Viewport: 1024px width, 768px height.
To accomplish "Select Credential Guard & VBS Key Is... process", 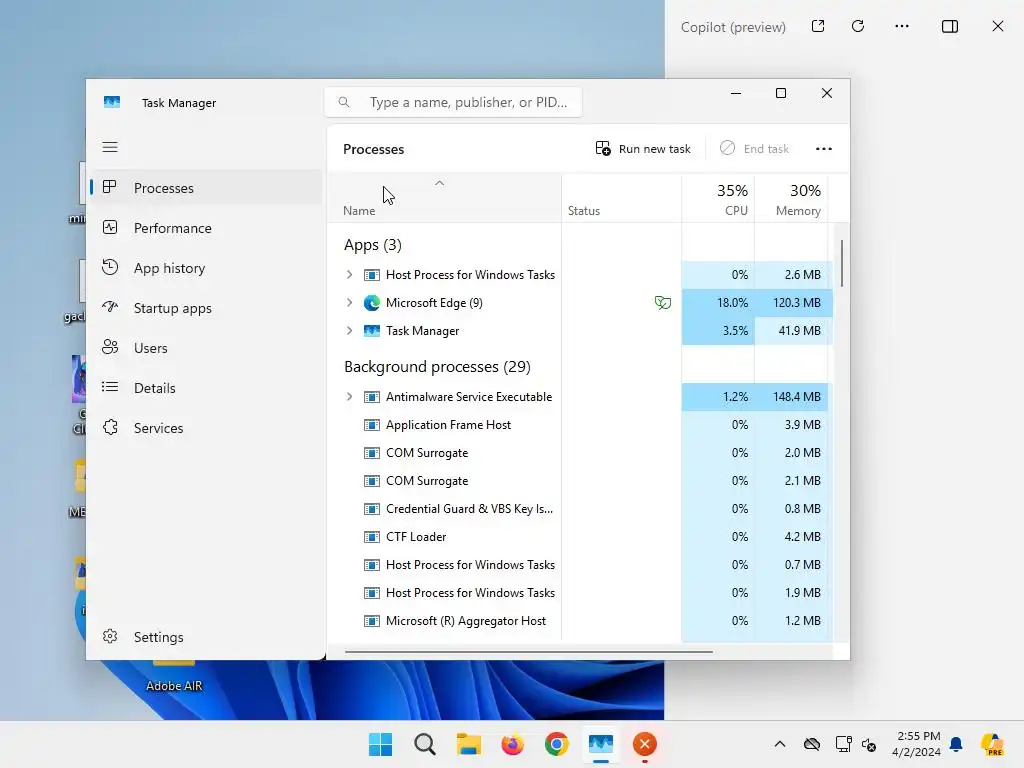I will [x=580, y=509].
